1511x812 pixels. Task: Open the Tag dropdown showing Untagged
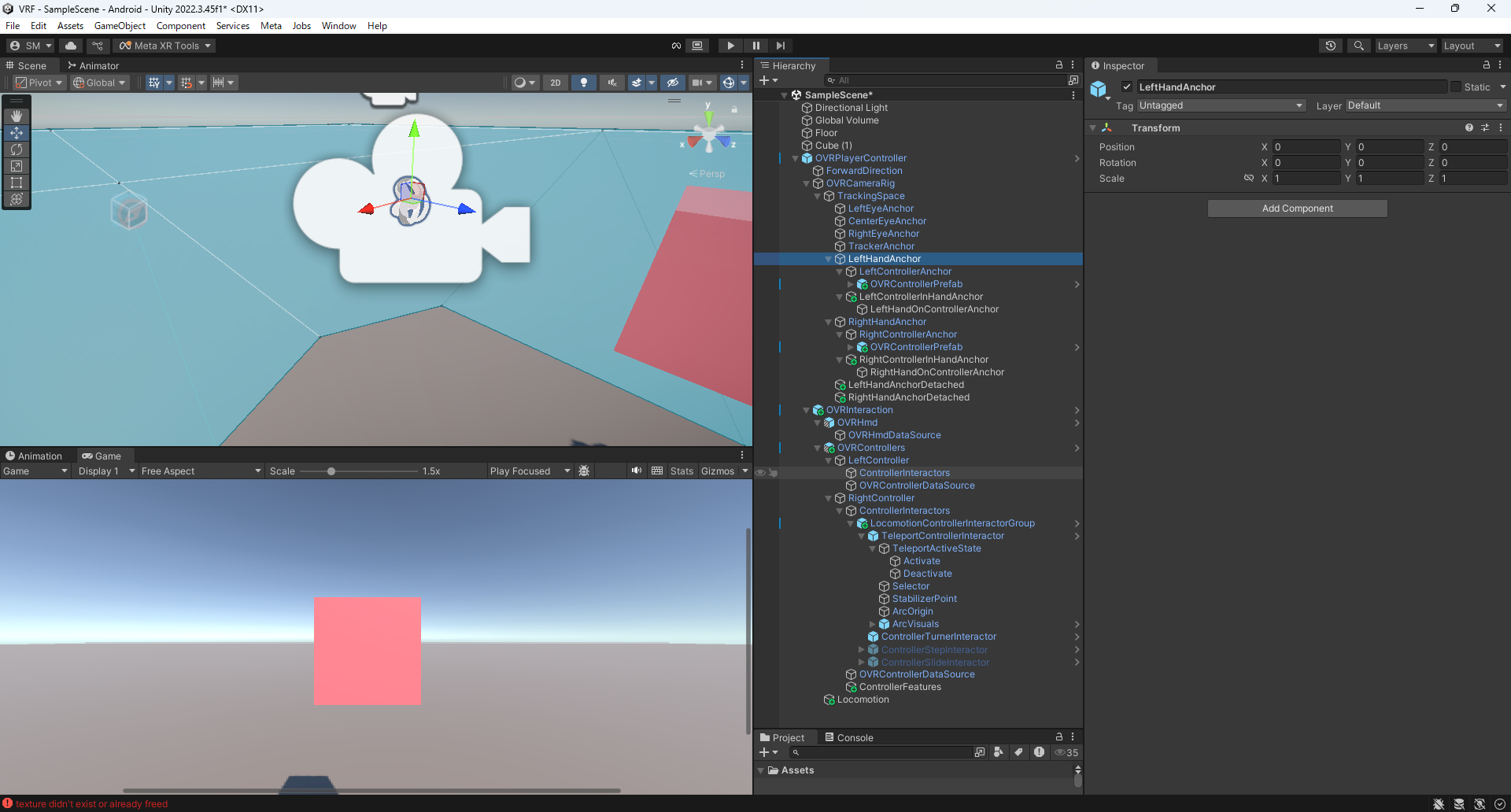coord(1221,105)
